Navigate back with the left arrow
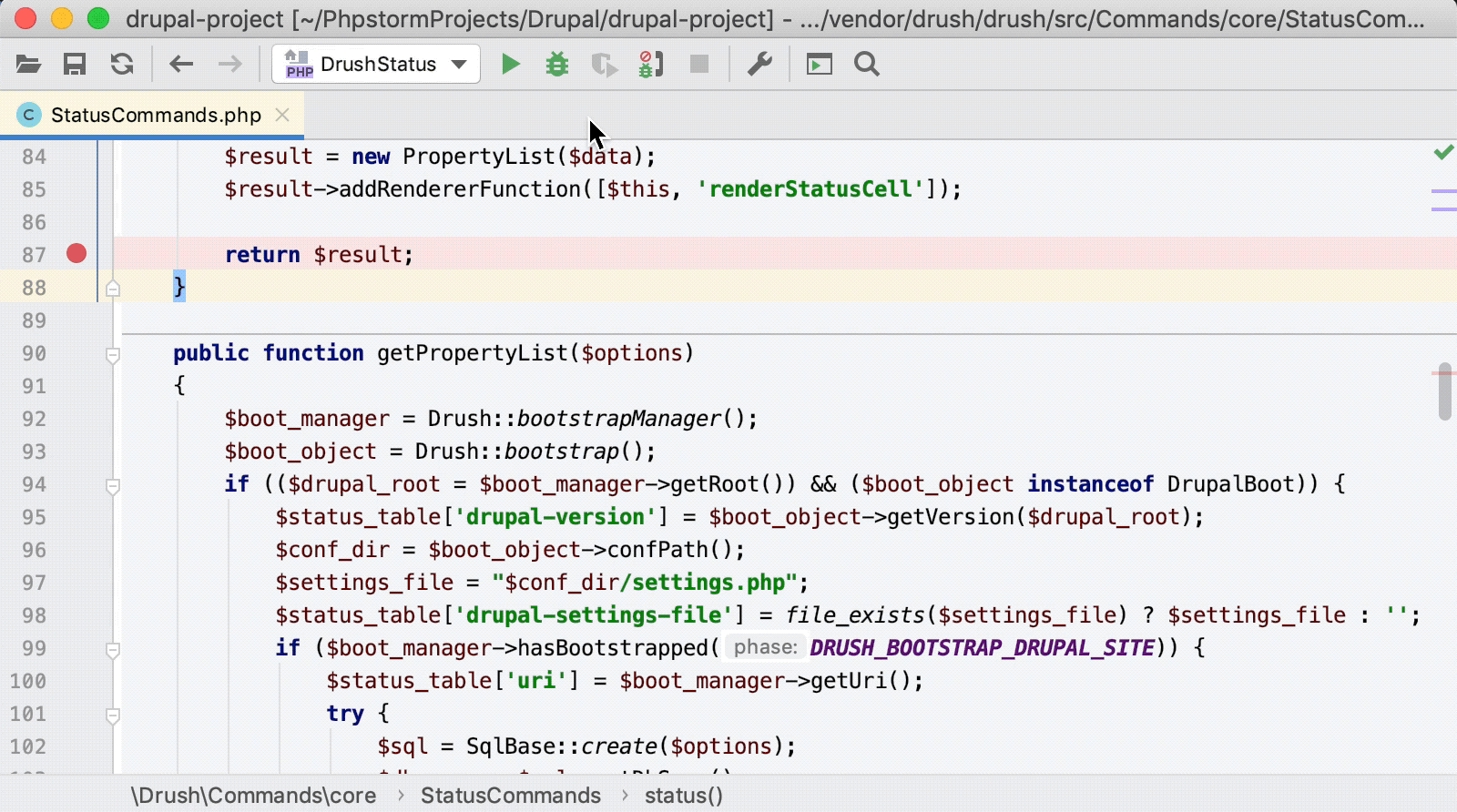The image size is (1457, 812). pyautogui.click(x=181, y=65)
